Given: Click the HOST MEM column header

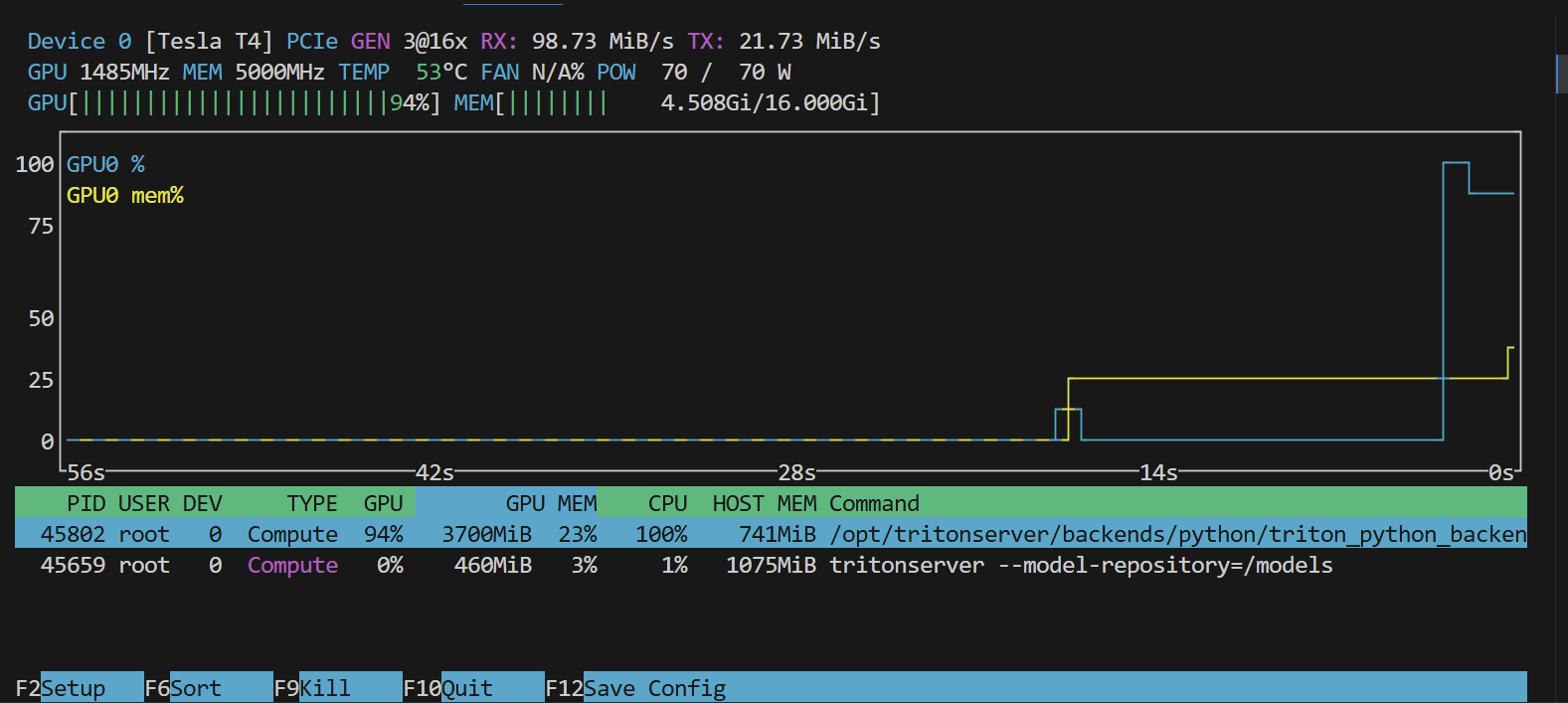Looking at the screenshot, I should coord(764,503).
